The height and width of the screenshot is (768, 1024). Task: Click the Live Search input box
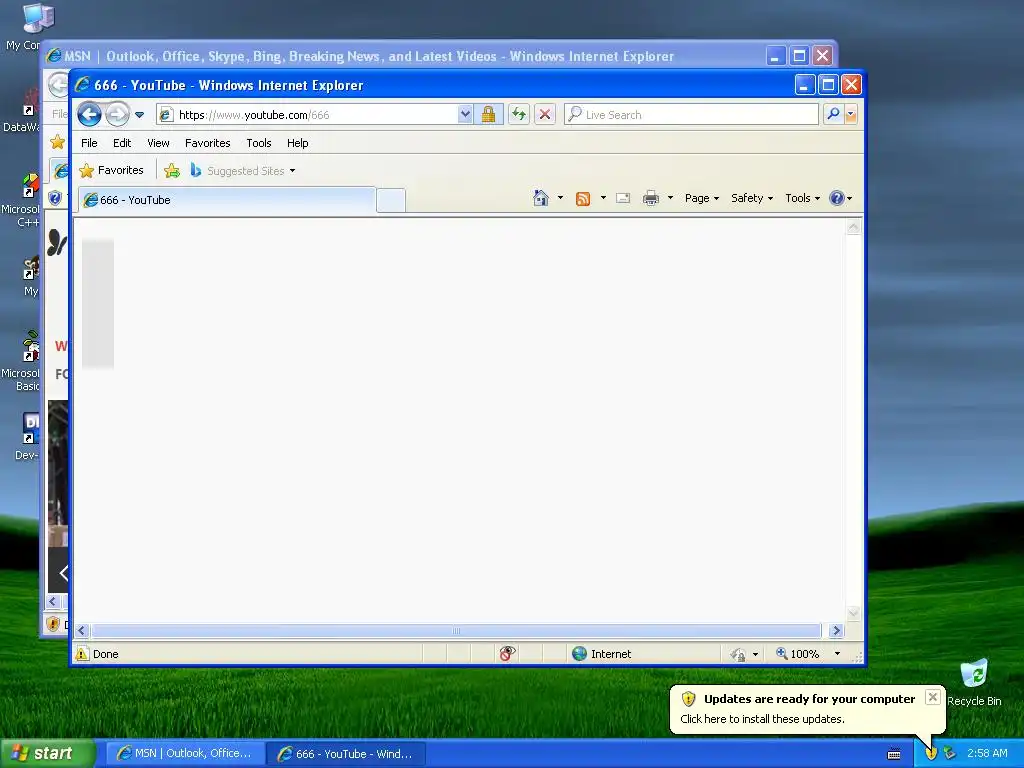(x=691, y=115)
